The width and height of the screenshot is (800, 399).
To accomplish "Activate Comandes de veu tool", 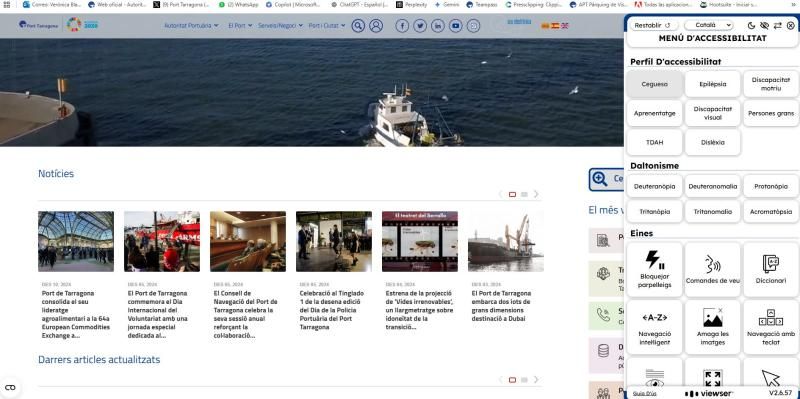I will pos(713,269).
